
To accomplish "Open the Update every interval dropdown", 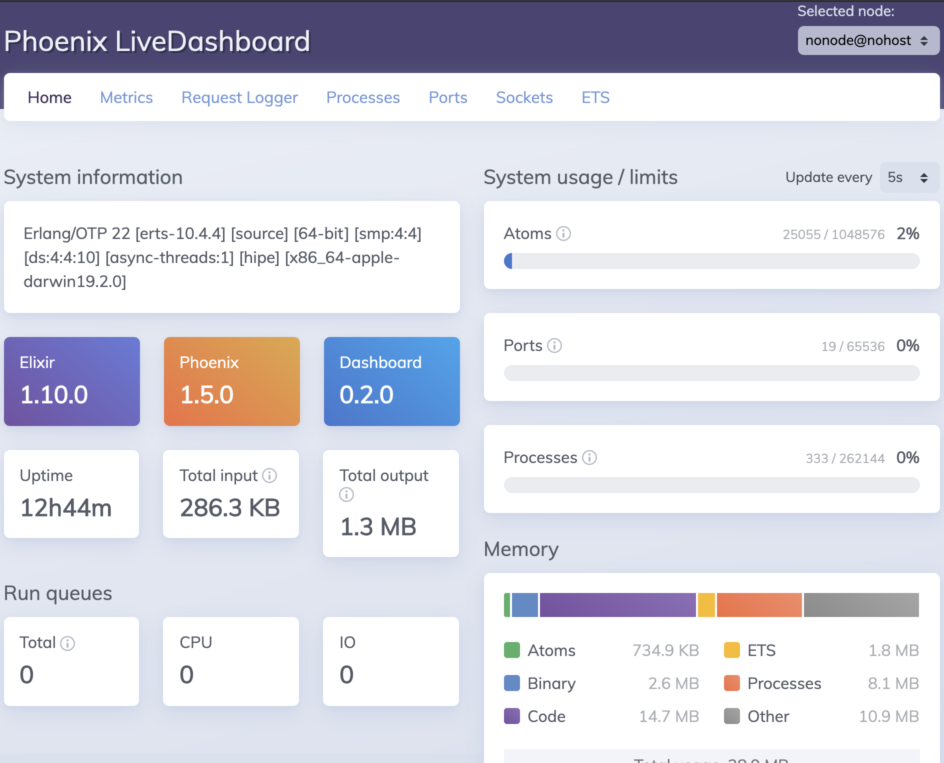I will [908, 178].
